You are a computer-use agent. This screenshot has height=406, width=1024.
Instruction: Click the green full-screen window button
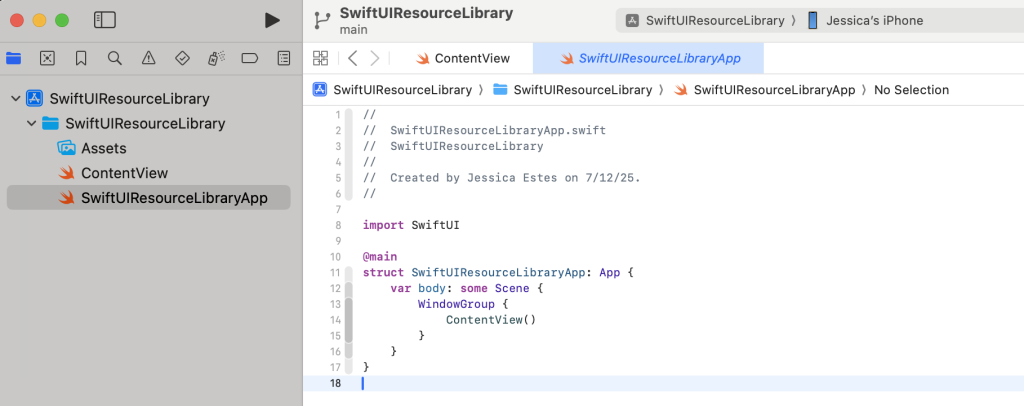(x=61, y=20)
